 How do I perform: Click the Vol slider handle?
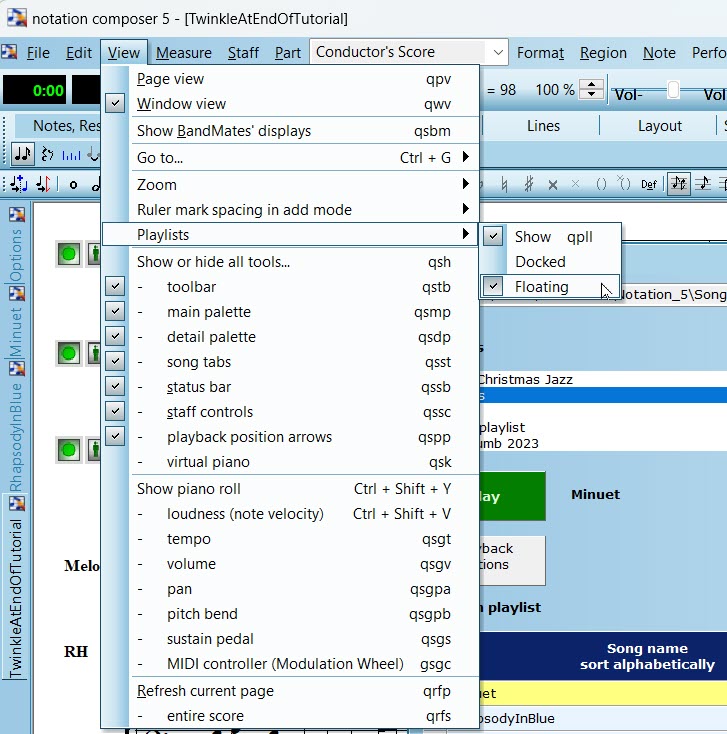pos(673,90)
